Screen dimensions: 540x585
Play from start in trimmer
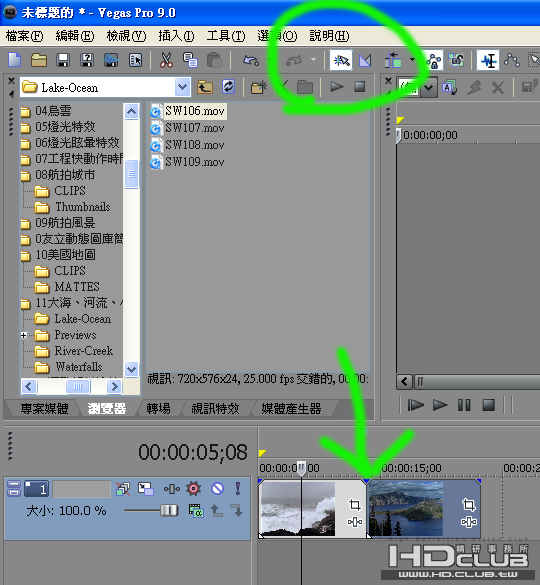click(415, 405)
